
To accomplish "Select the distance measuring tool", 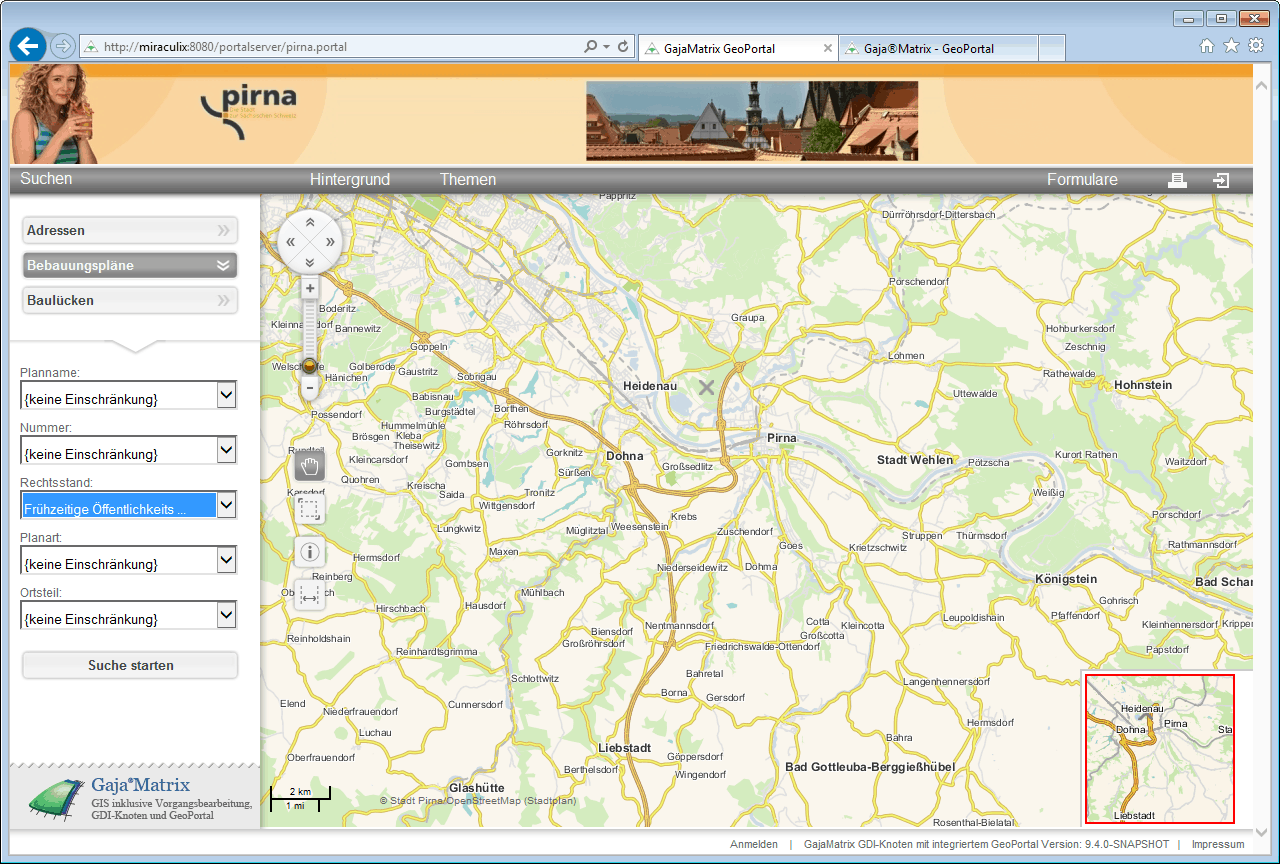I will [x=310, y=595].
